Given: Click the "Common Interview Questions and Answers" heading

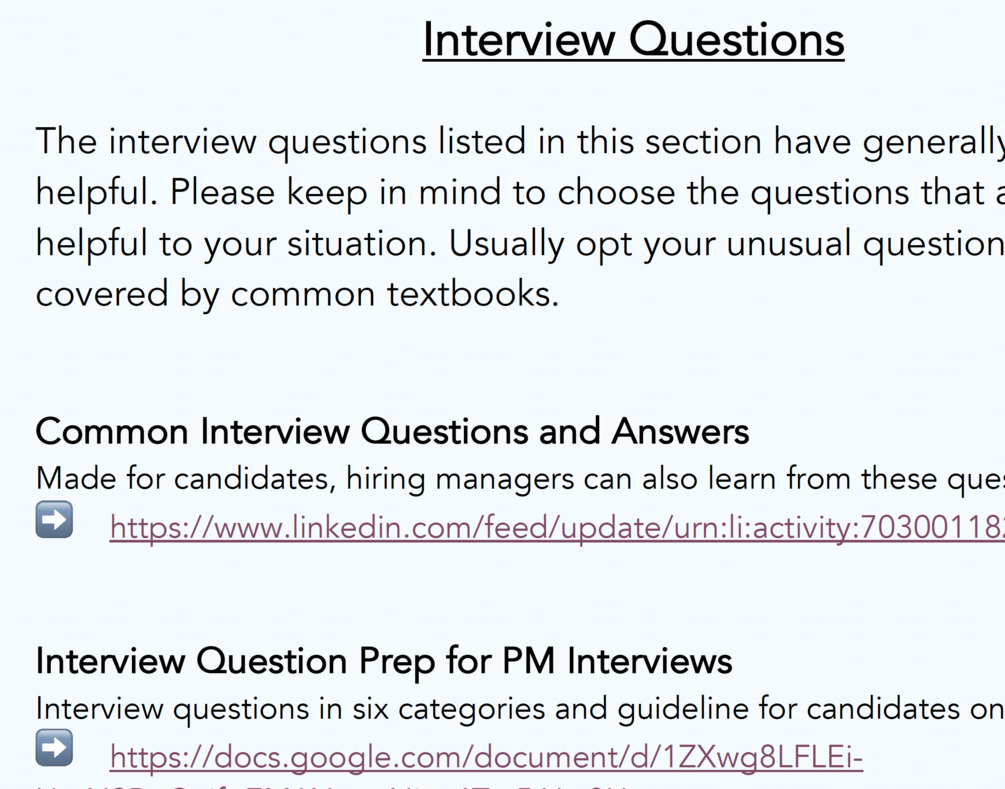Looking at the screenshot, I should (x=392, y=432).
